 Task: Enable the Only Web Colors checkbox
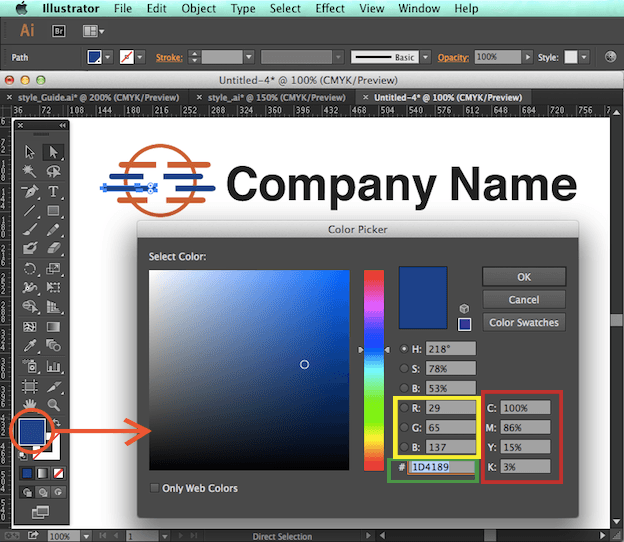pos(154,488)
